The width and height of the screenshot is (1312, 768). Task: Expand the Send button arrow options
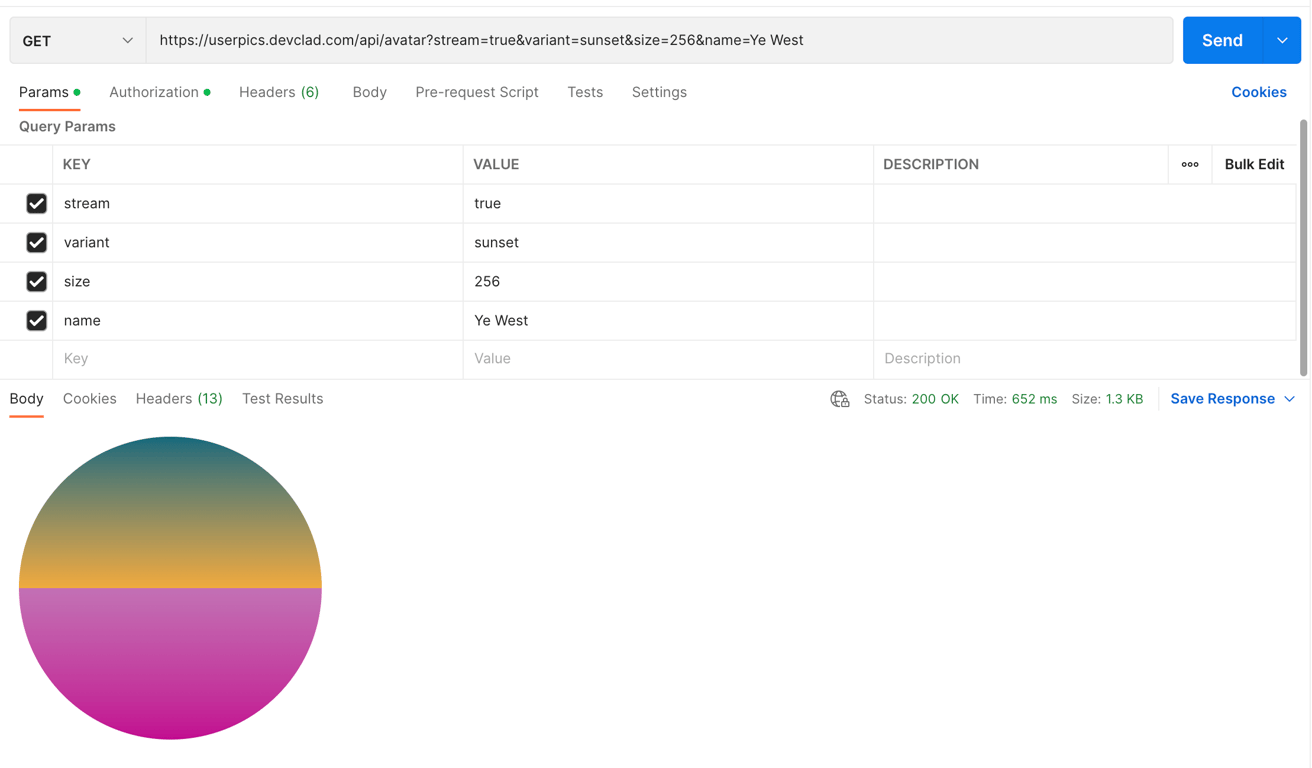tap(1282, 41)
